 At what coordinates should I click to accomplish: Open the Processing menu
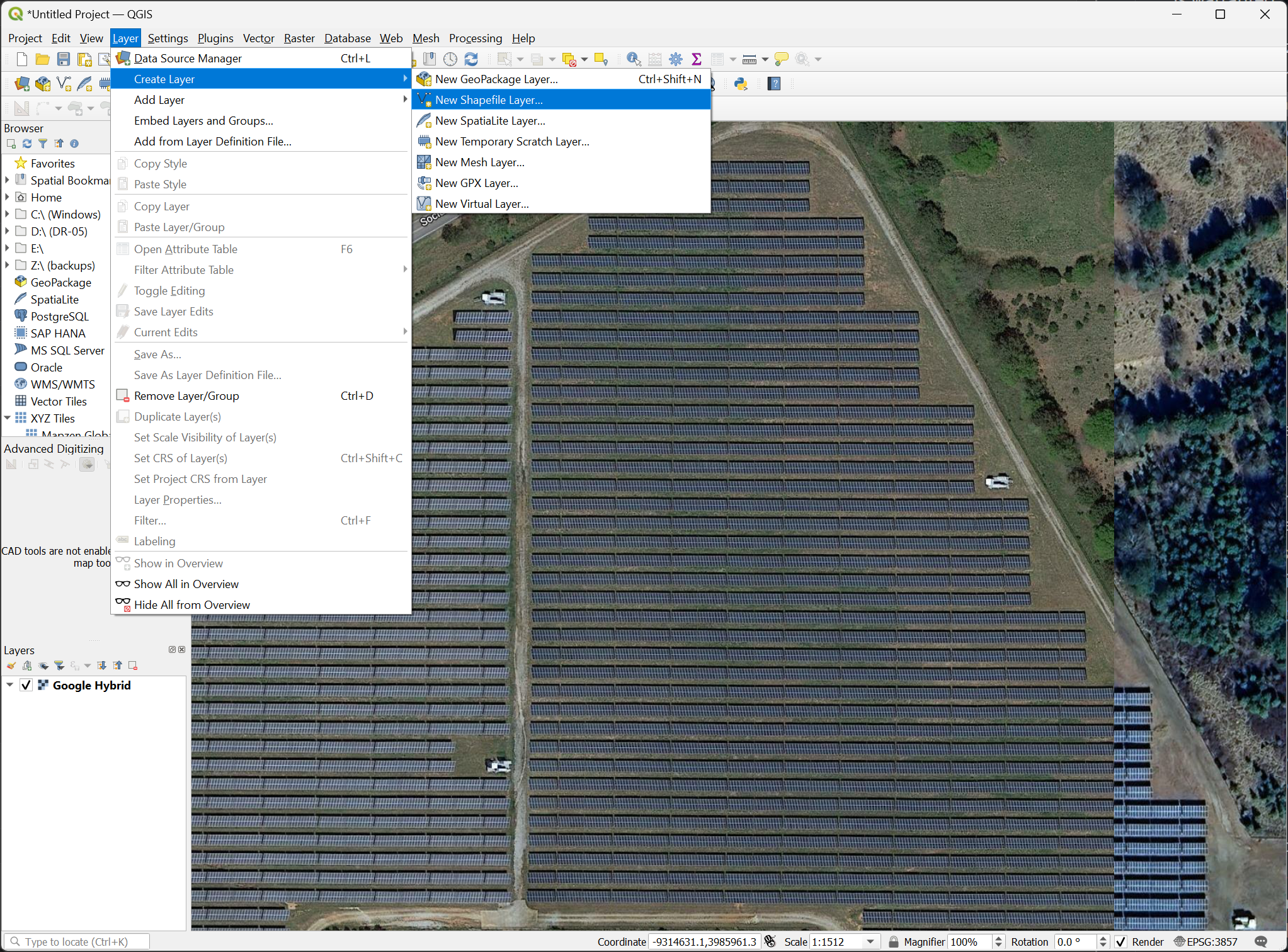pos(476,38)
